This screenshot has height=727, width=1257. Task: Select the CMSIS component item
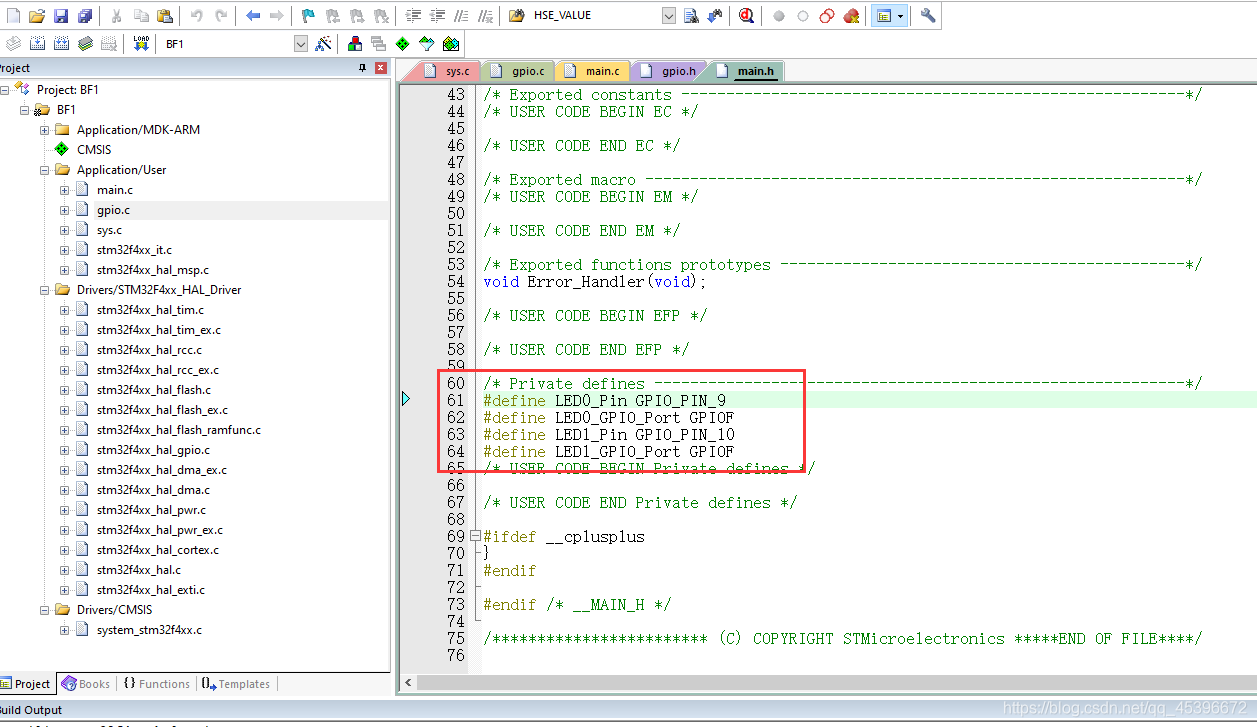click(94, 150)
